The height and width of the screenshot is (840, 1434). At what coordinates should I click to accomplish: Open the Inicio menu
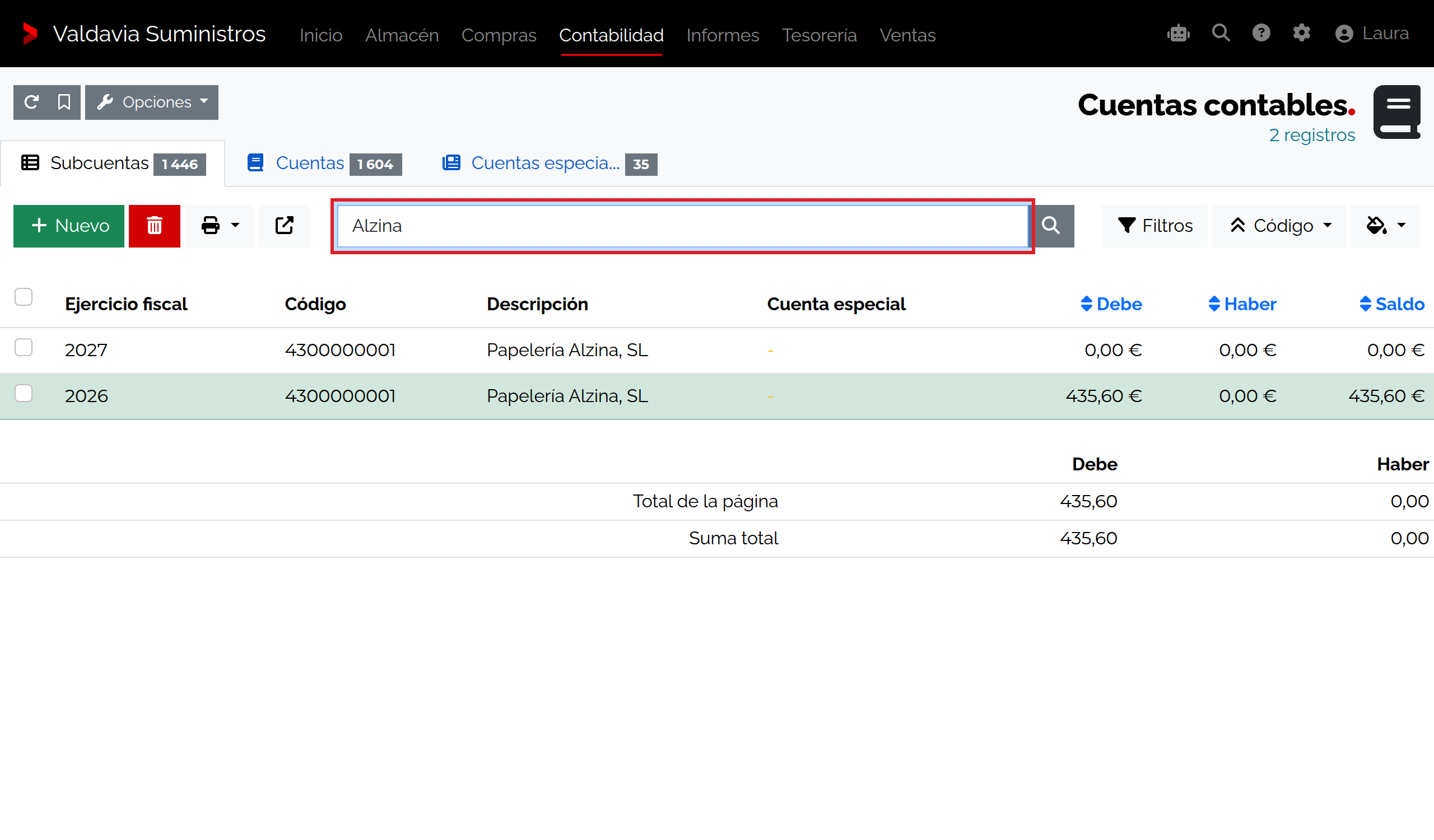pos(321,35)
